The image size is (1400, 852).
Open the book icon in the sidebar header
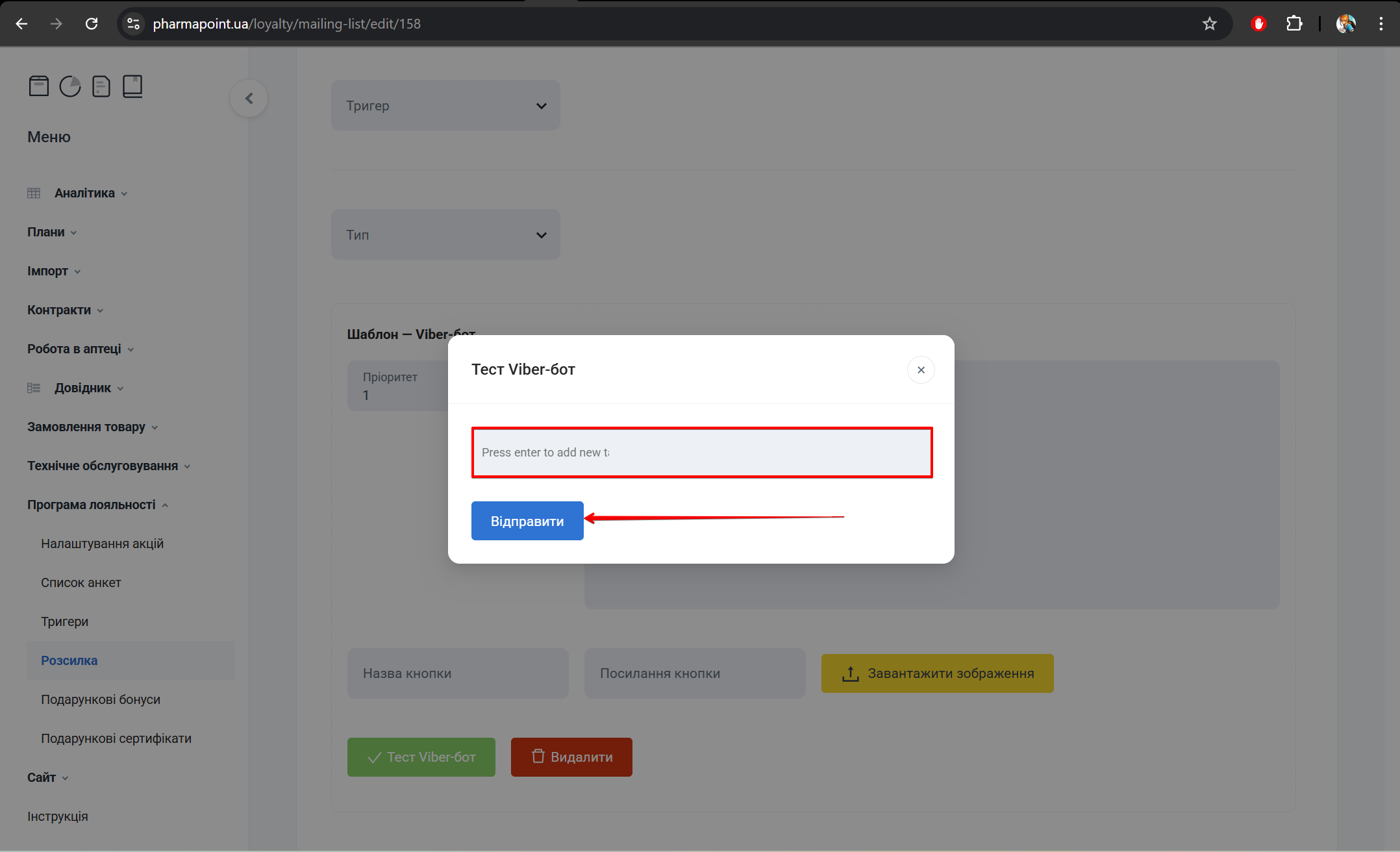click(x=132, y=86)
